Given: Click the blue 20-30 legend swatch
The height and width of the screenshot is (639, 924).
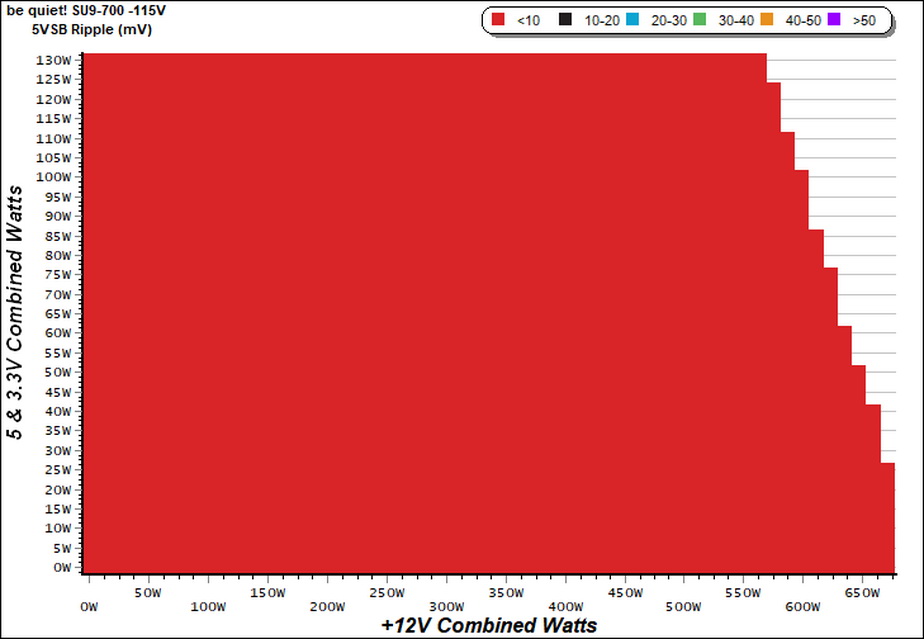Looking at the screenshot, I should (x=632, y=20).
